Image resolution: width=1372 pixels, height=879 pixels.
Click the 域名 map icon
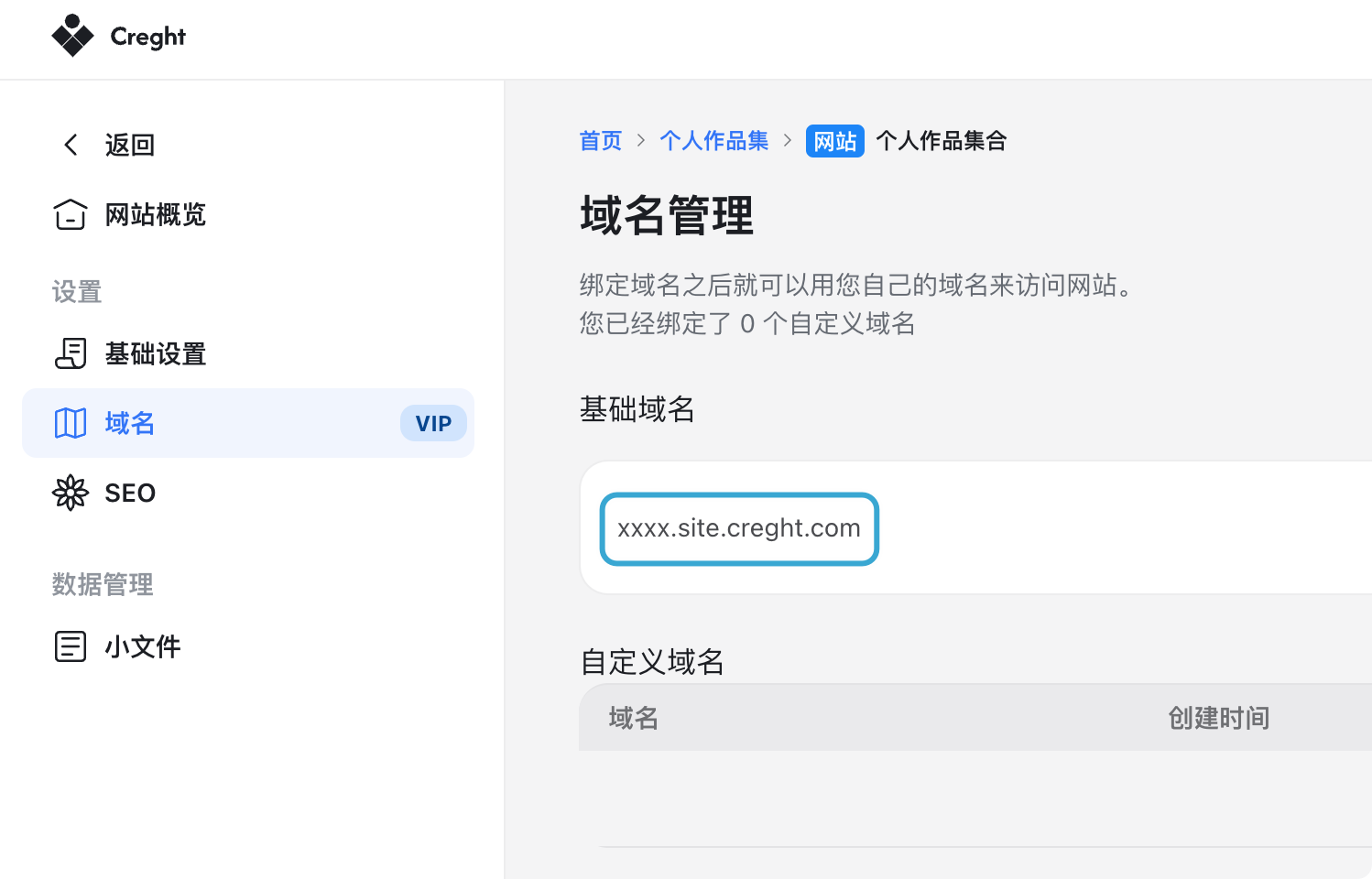pos(71,423)
